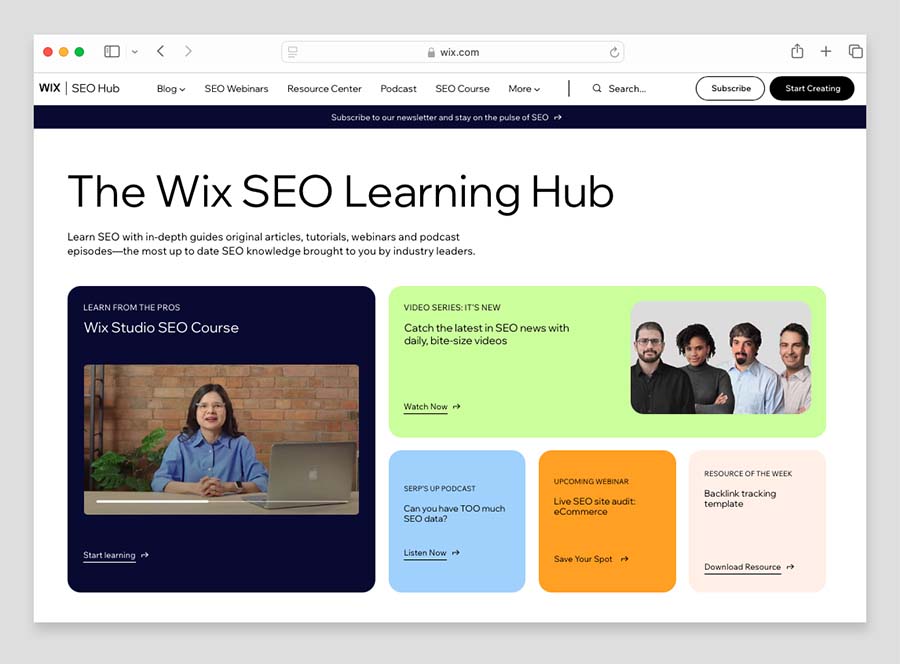Image resolution: width=900 pixels, height=664 pixels.
Task: Click the "SERP'S UP PODCAST" label
Action: tap(440, 488)
